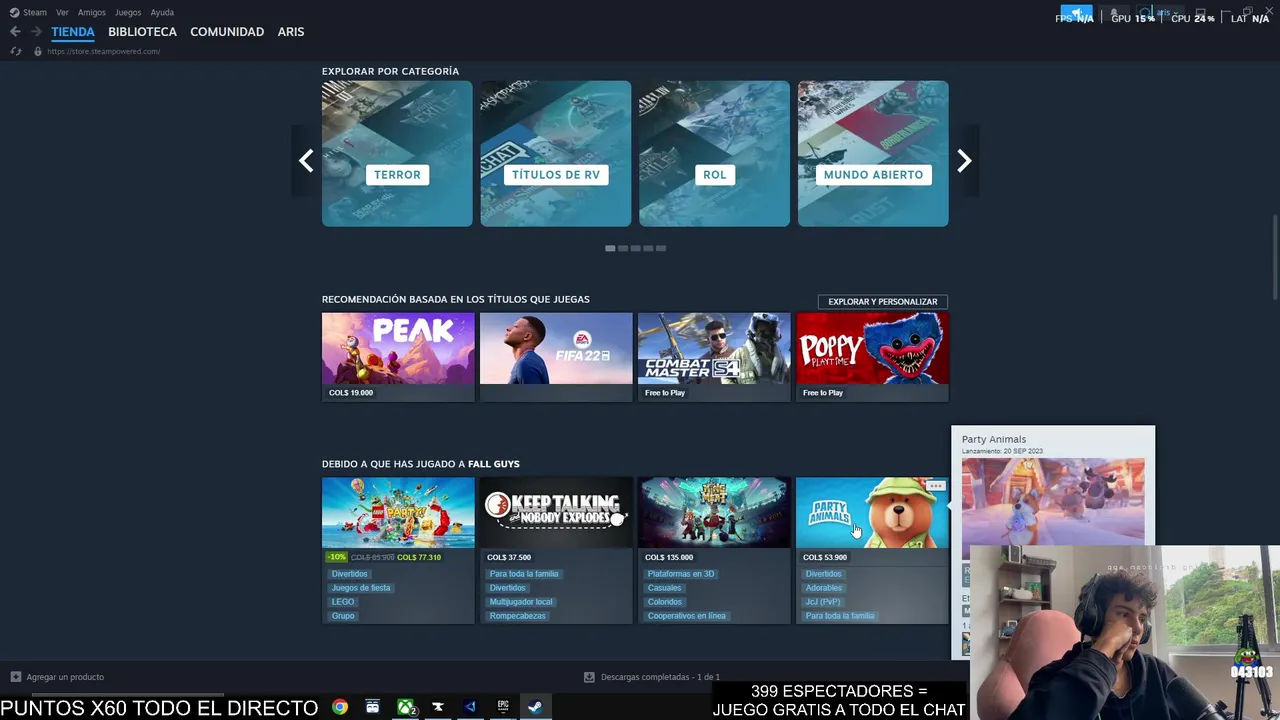The image size is (1280, 720).
Task: Click Agregar un producto
Action: click(x=57, y=677)
